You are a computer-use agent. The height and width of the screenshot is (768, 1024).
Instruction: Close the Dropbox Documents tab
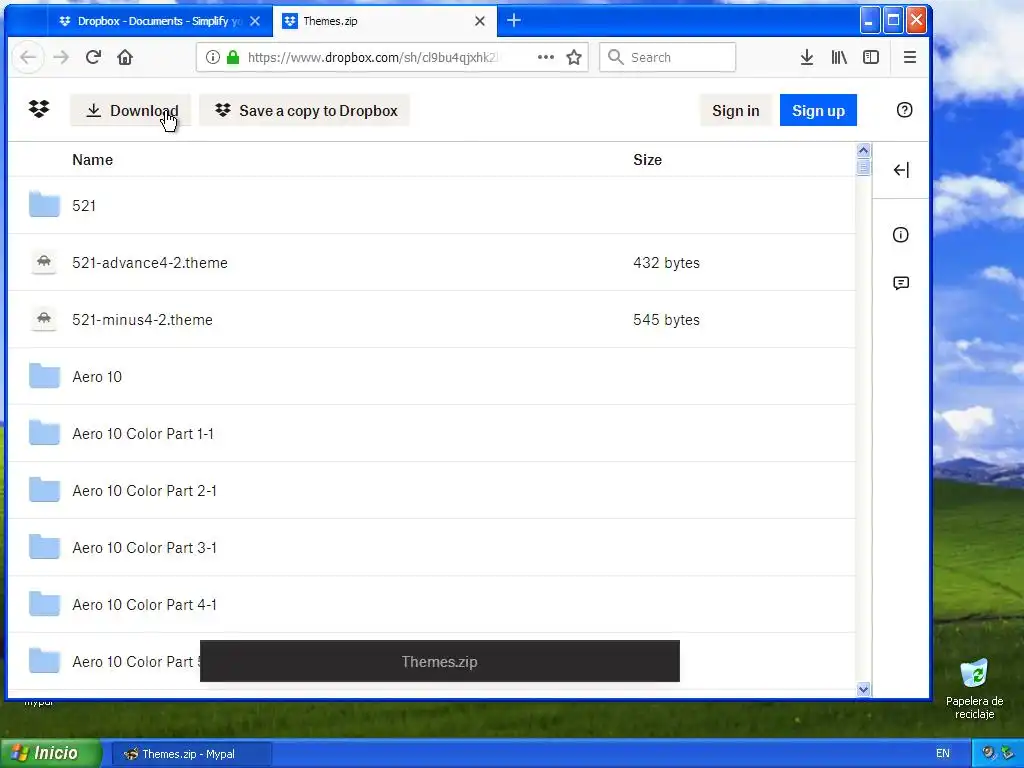[255, 21]
